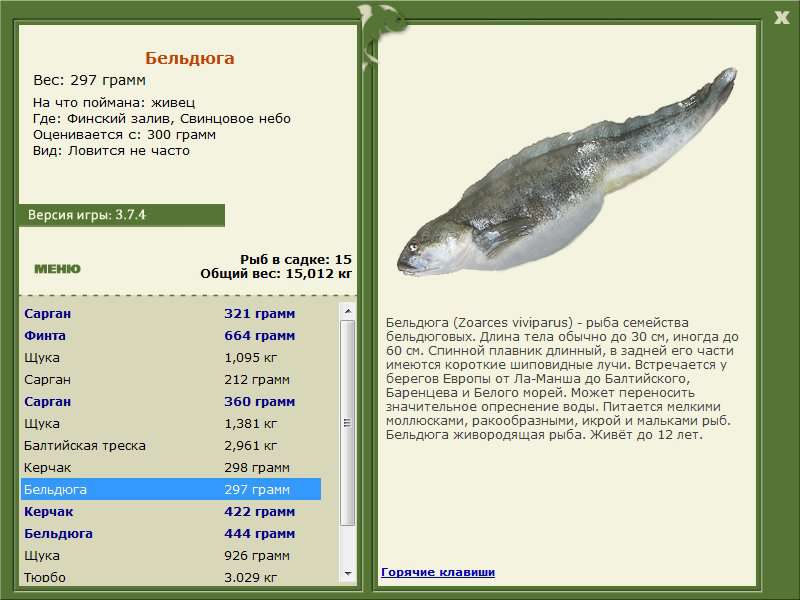Select the Сарган 212 грамм entry

tap(170, 380)
